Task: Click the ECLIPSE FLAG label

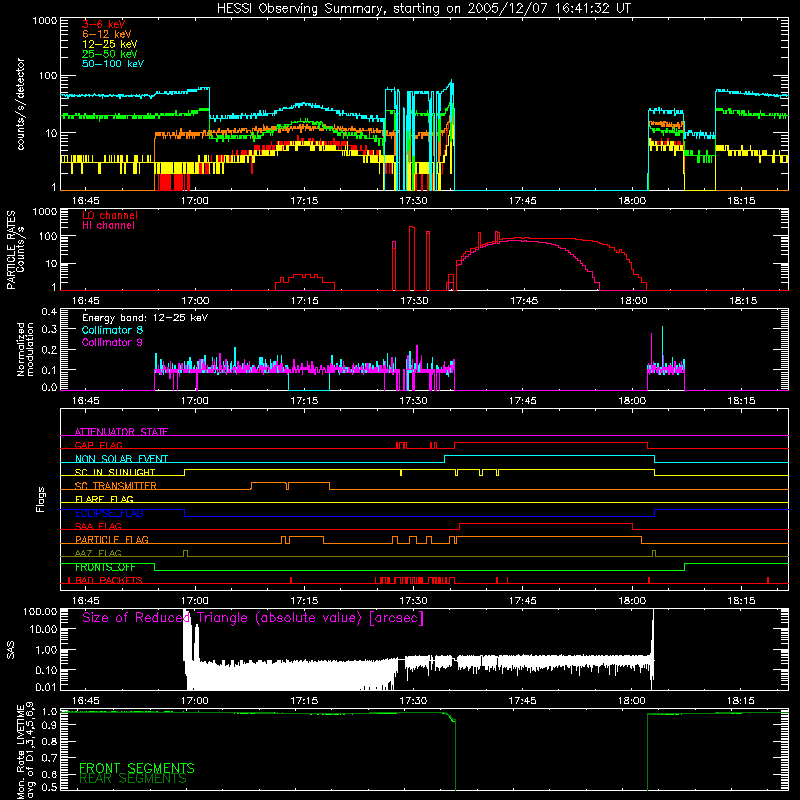Action: 109,513
